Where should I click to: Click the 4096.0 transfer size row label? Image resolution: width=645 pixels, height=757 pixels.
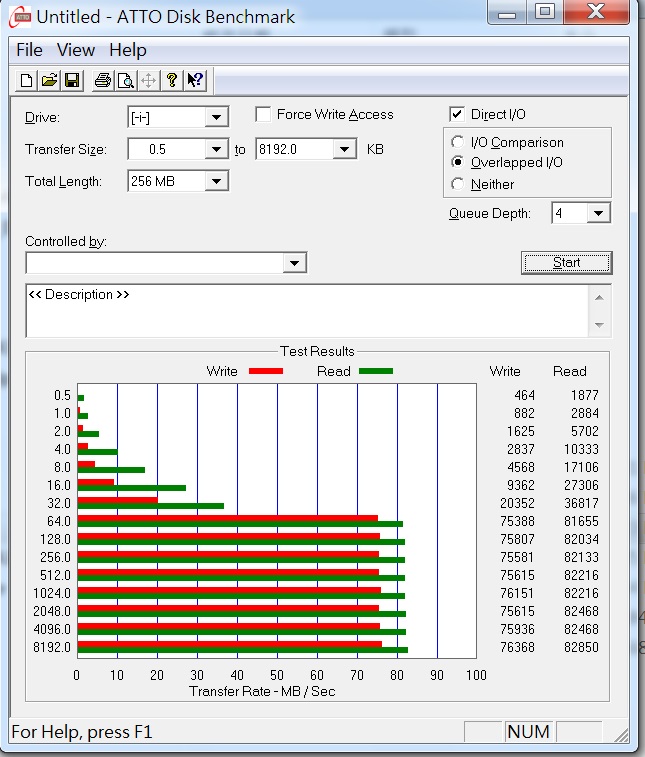52,629
